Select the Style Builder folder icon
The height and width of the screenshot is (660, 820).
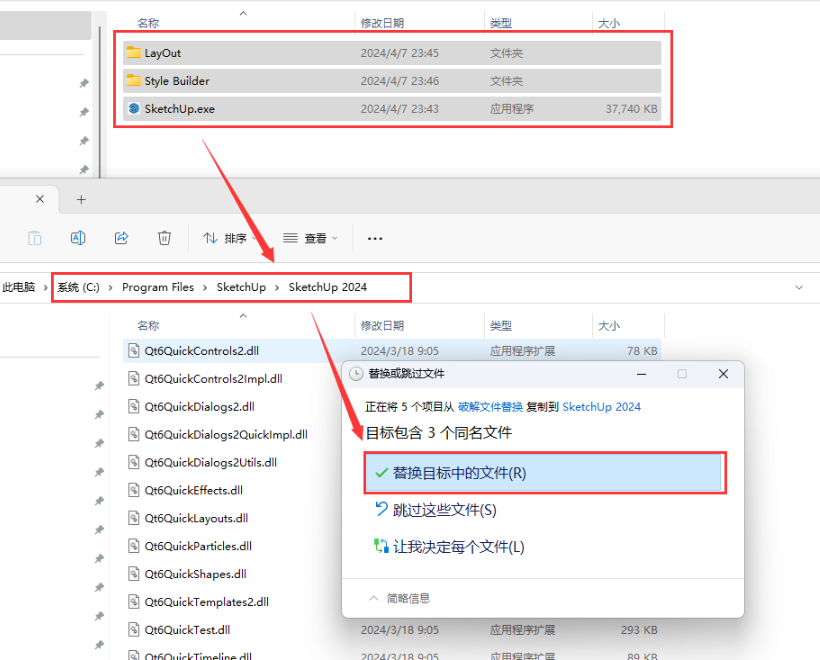[134, 81]
